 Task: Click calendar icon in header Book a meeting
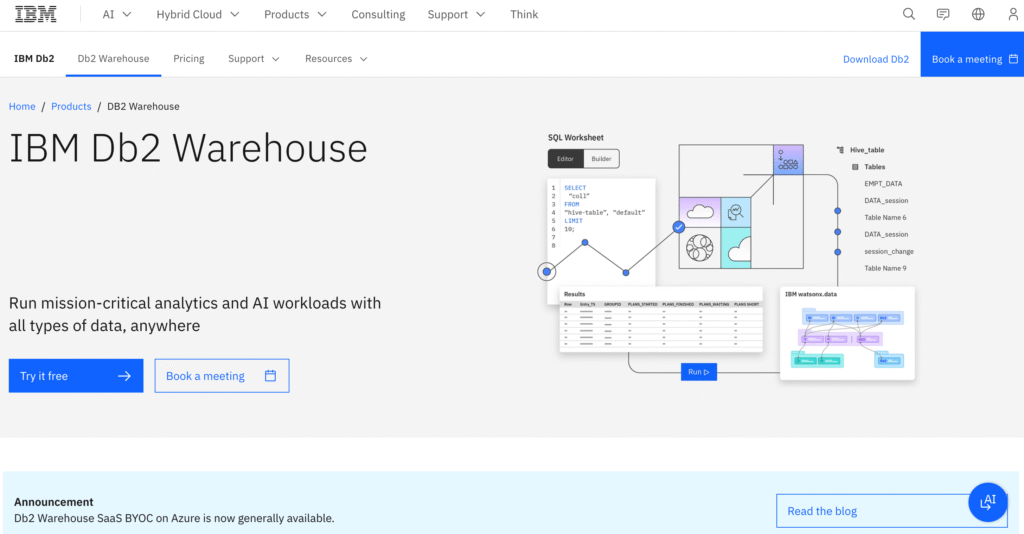click(1013, 59)
